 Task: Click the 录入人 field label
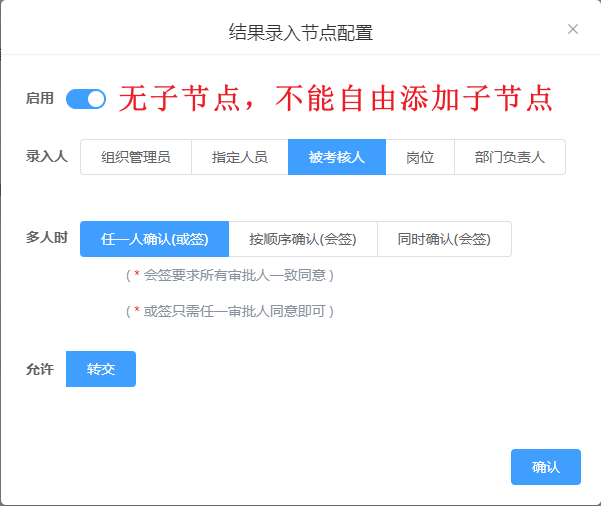(x=47, y=156)
